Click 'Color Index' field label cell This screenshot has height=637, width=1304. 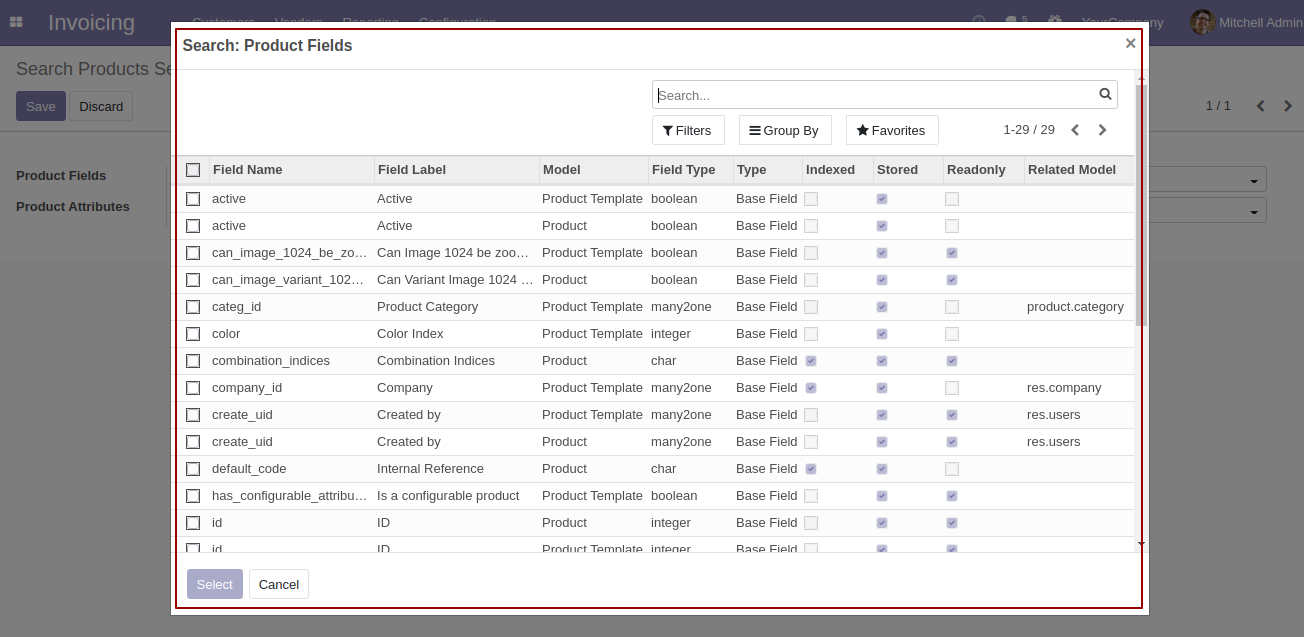tap(410, 334)
